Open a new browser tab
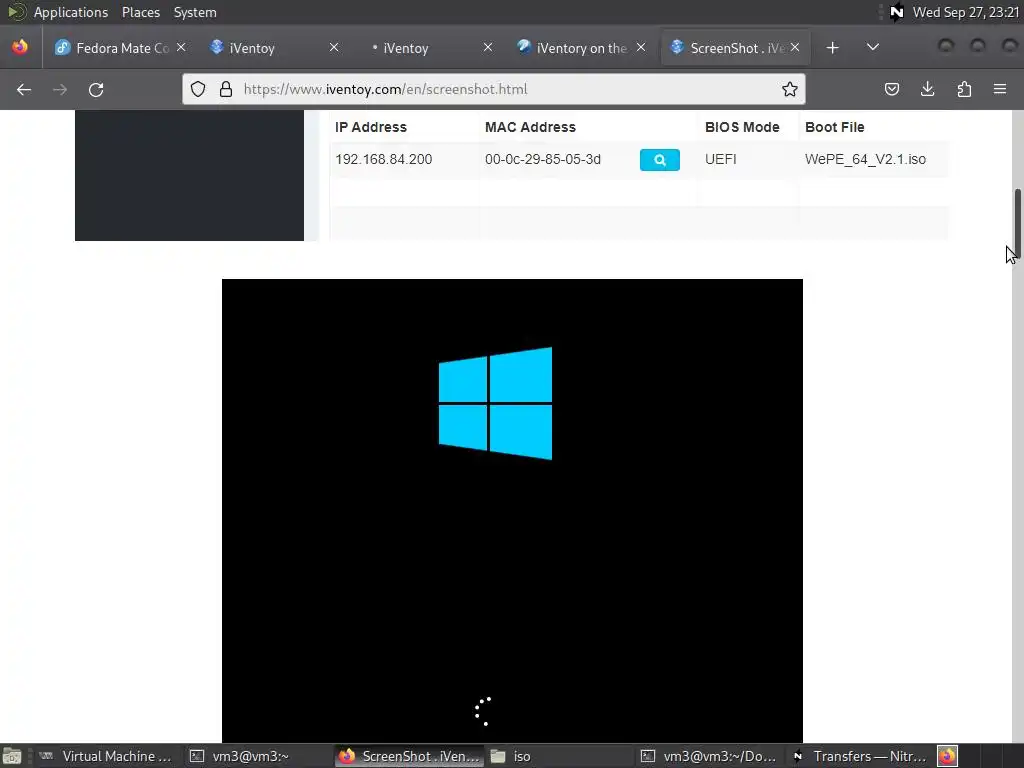This screenshot has width=1024, height=768. pos(832,48)
